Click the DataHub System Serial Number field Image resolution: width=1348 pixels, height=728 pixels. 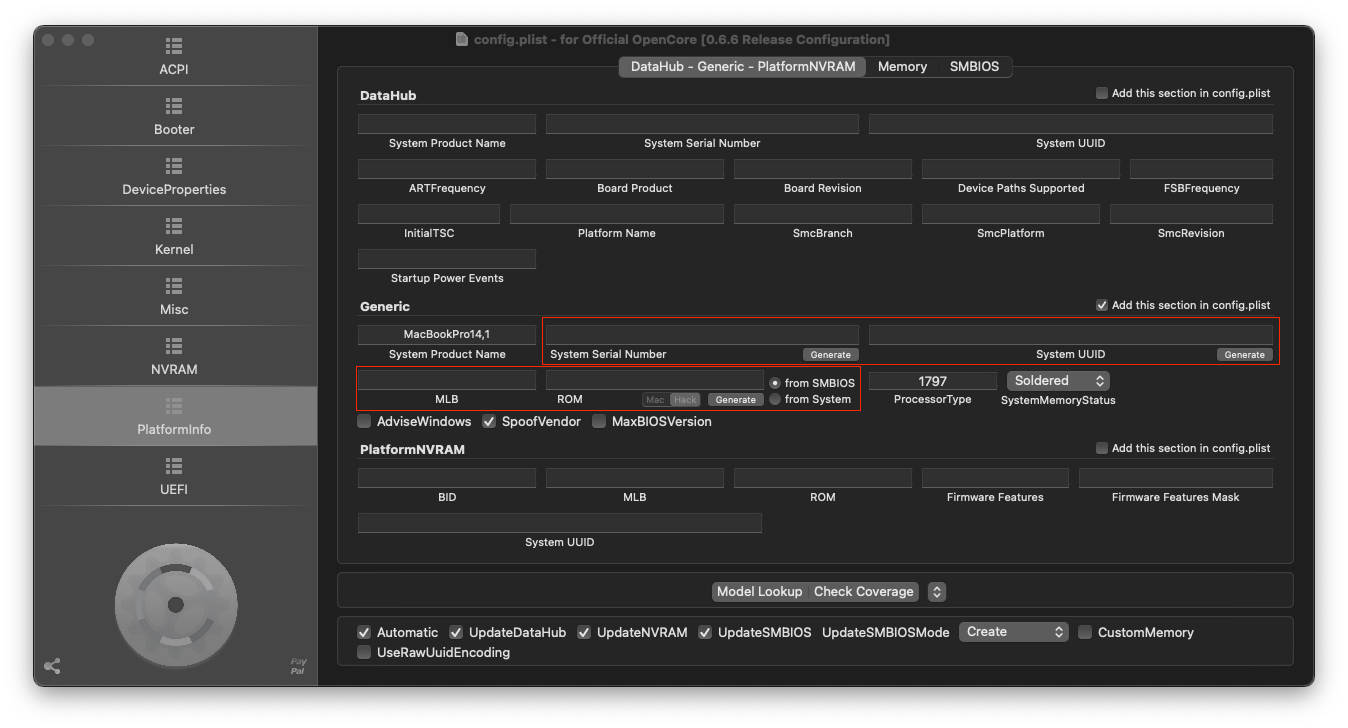tap(702, 124)
